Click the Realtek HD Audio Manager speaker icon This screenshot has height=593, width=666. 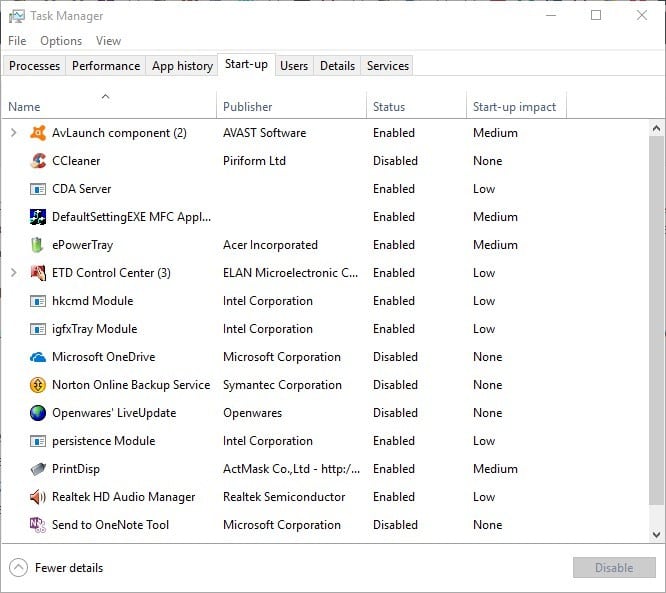[x=38, y=497]
